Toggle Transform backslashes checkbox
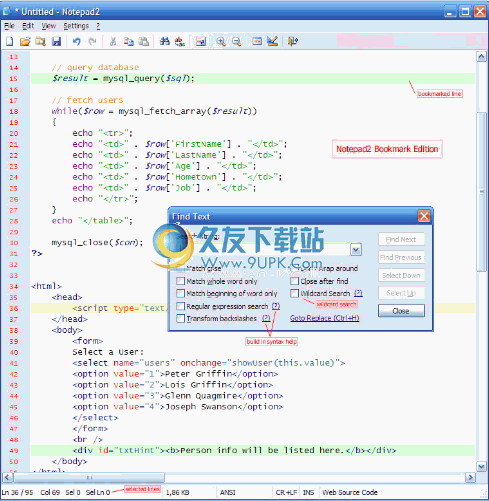This screenshot has width=489, height=501. point(180,318)
